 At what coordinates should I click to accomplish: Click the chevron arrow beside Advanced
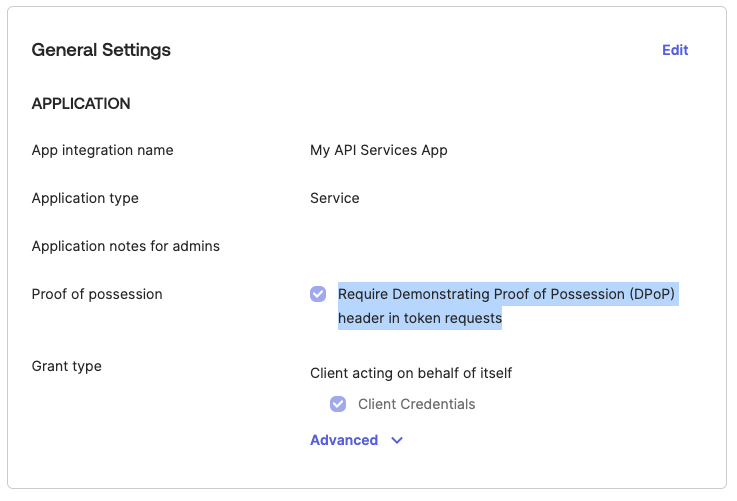click(397, 440)
